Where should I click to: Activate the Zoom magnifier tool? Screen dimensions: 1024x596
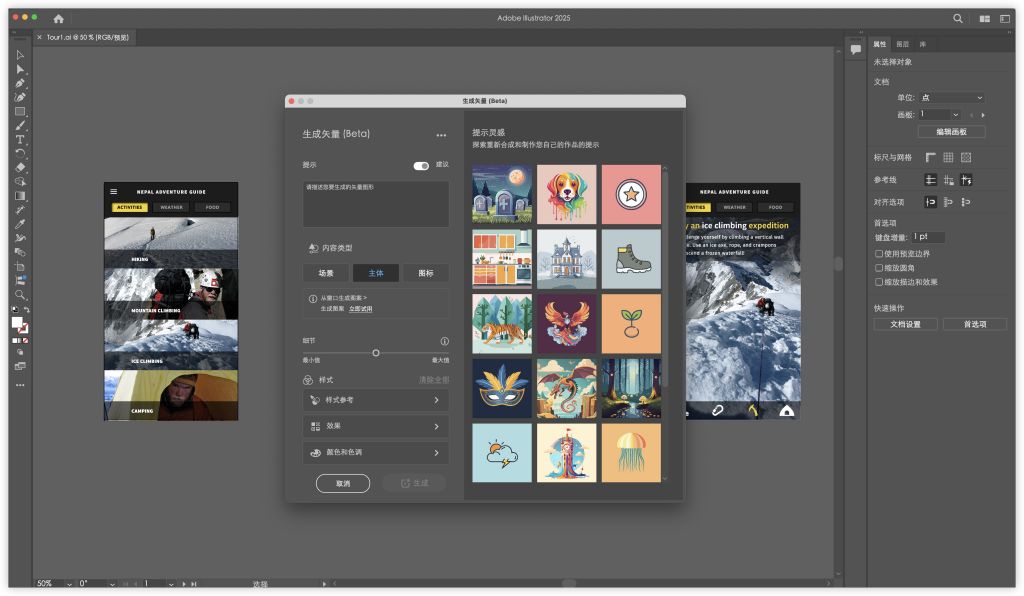(x=20, y=295)
